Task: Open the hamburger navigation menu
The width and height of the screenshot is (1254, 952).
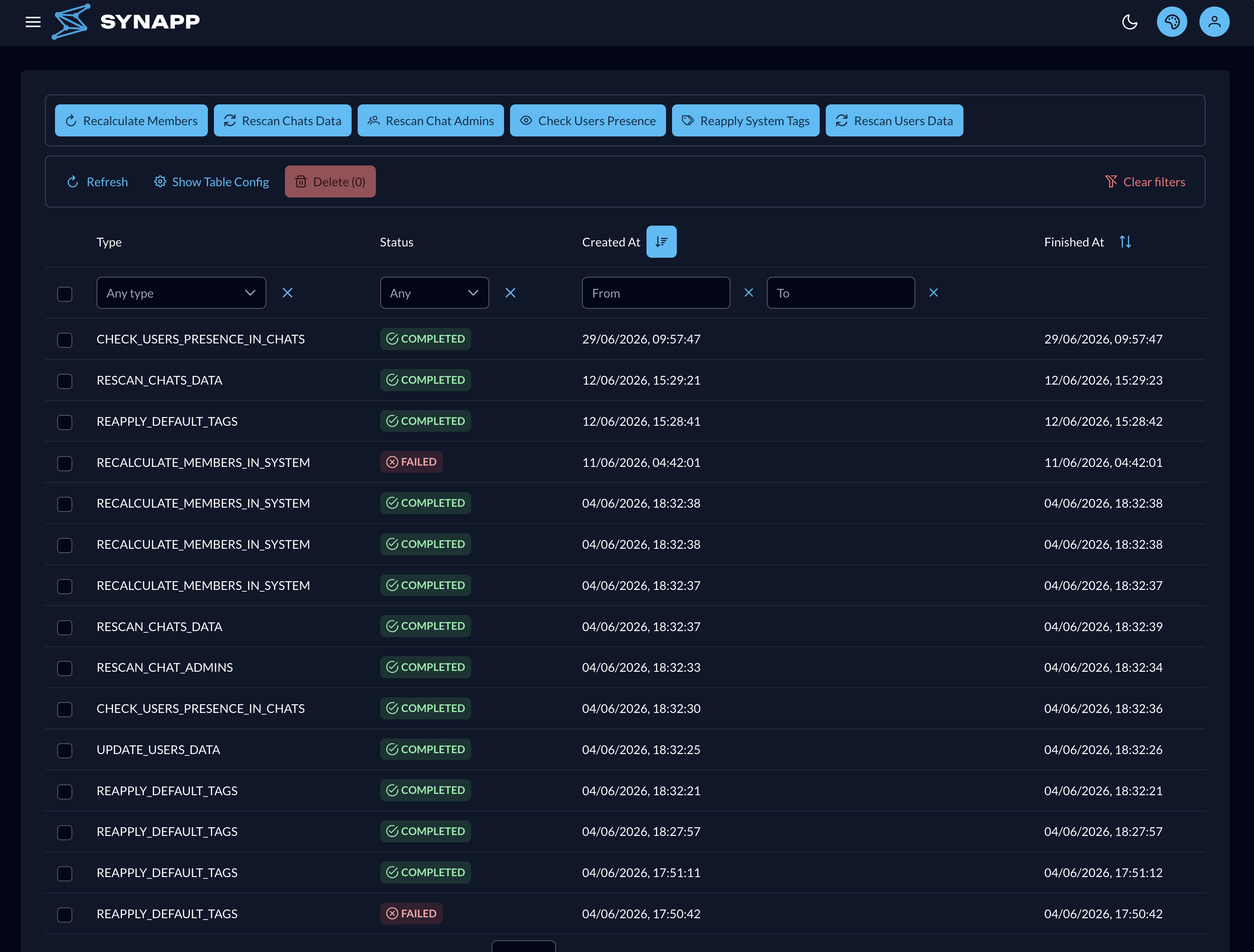Action: pos(33,22)
